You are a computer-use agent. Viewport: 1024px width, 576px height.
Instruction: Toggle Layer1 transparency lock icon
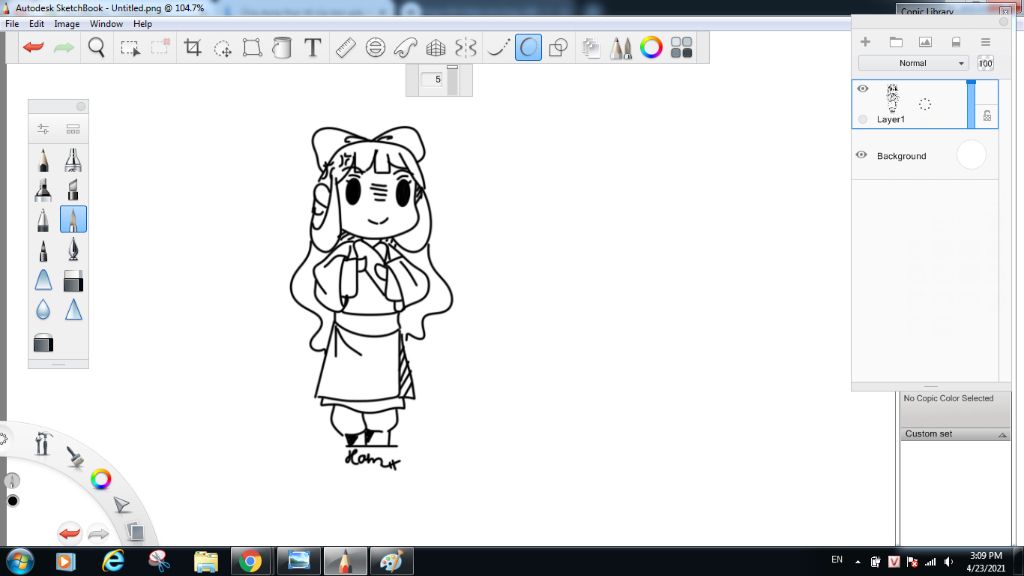(x=987, y=116)
